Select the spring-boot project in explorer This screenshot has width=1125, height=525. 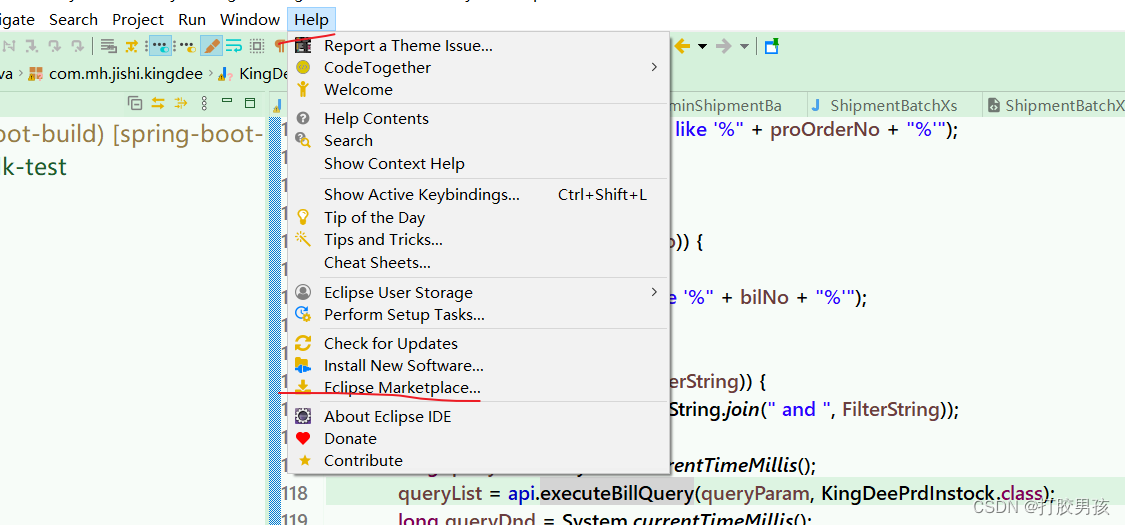131,134
